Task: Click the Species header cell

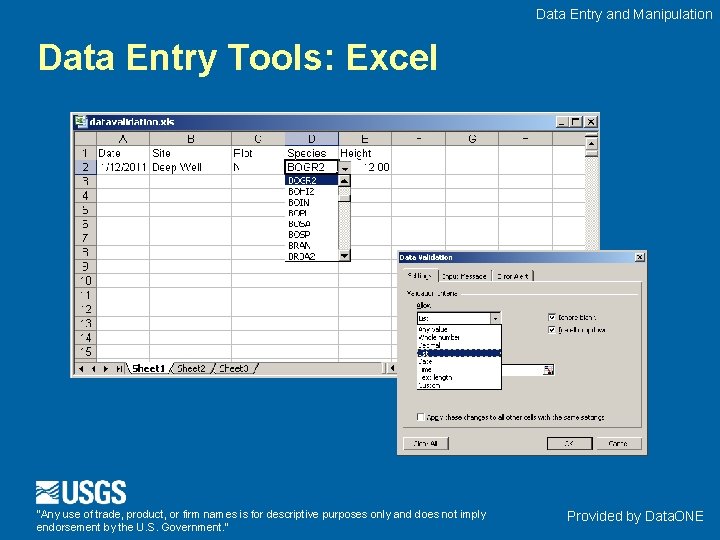Action: point(312,153)
